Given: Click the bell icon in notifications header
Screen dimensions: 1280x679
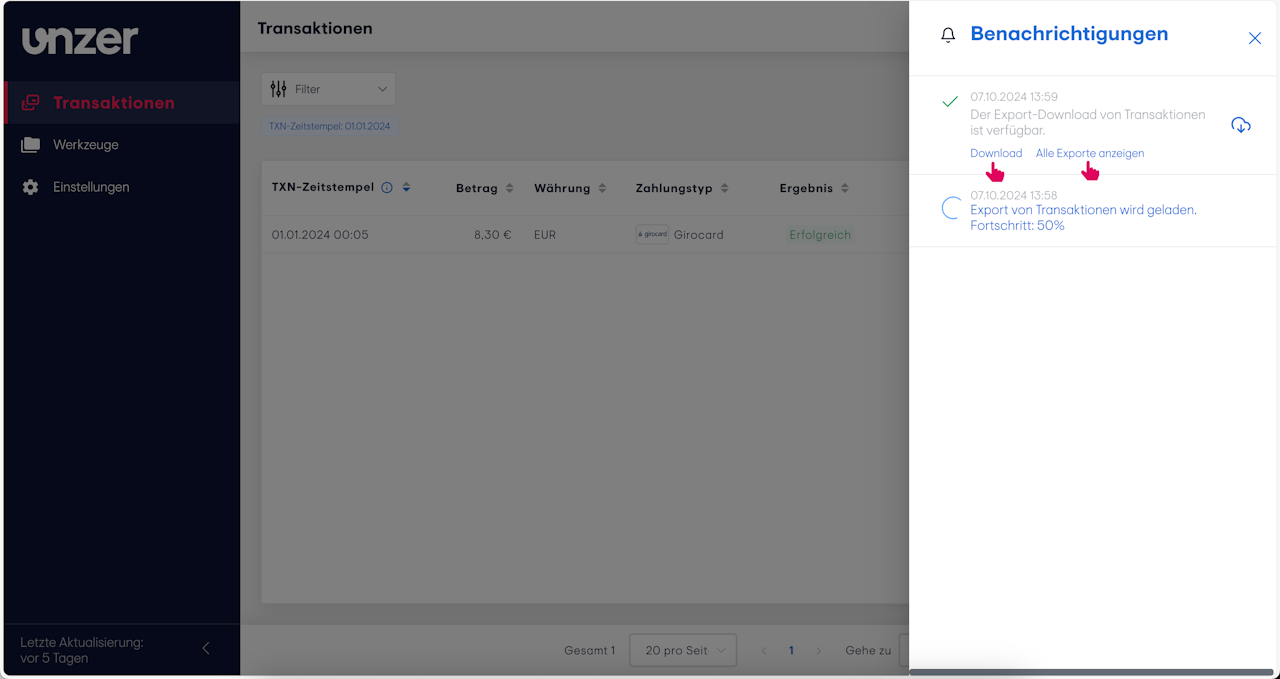Looking at the screenshot, I should [948, 35].
